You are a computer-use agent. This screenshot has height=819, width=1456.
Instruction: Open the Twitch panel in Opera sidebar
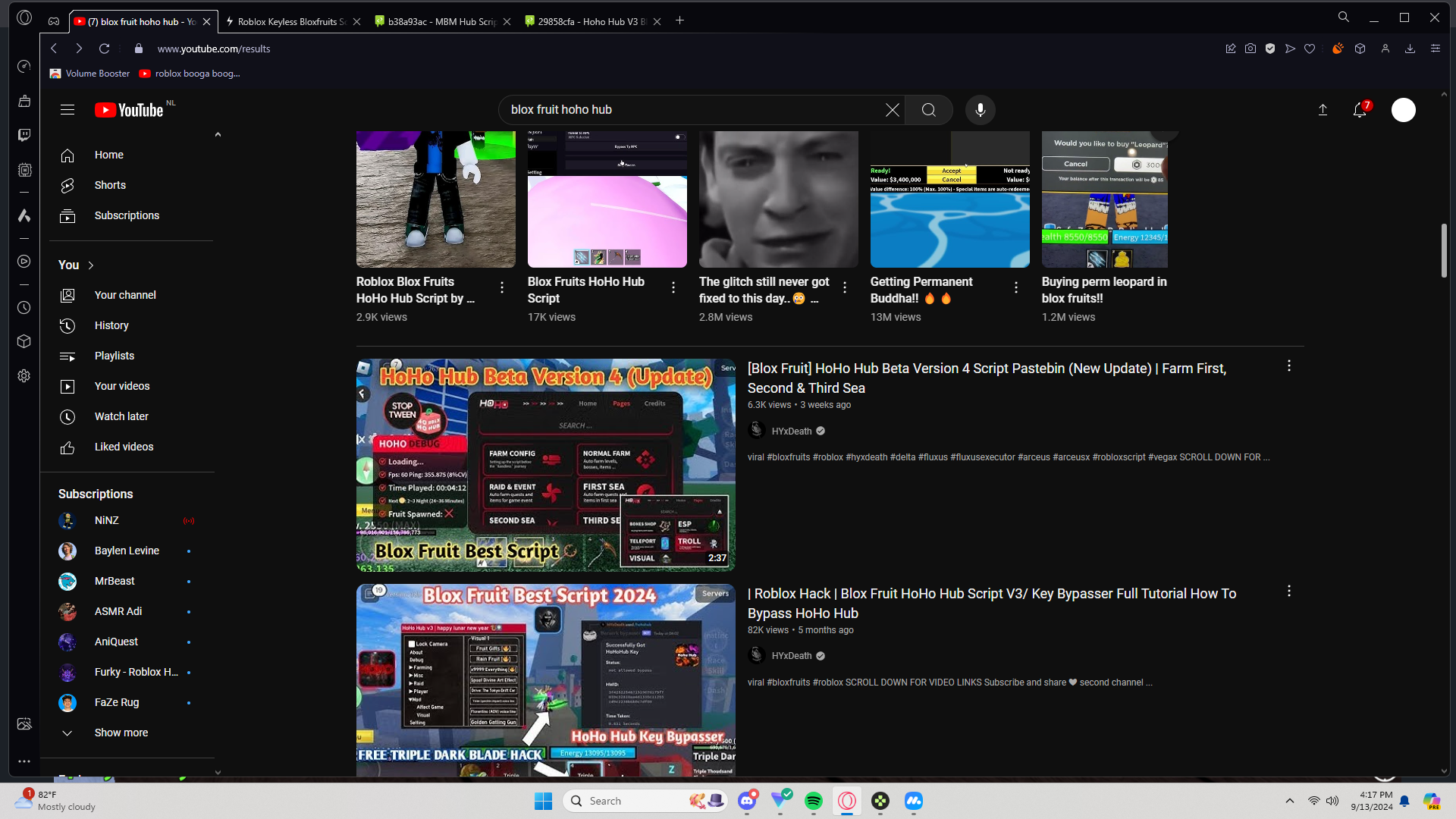pos(24,135)
